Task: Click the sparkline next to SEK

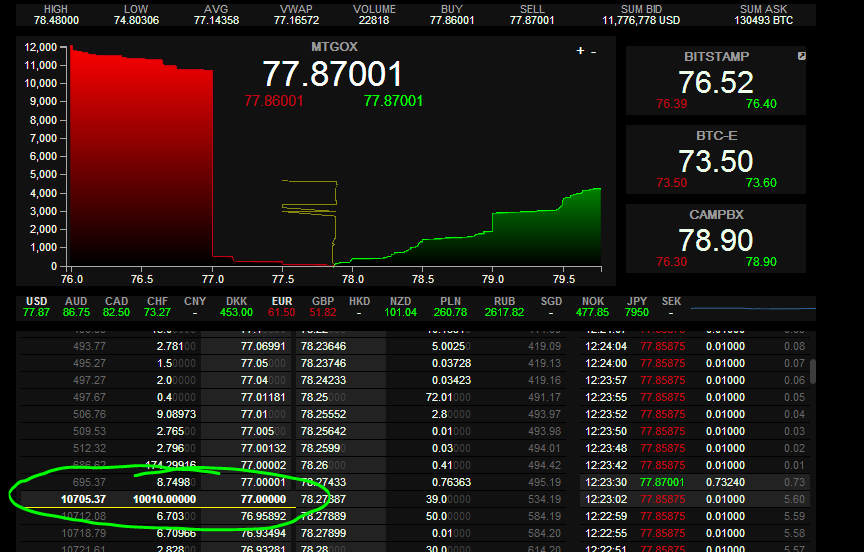Action: pyautogui.click(x=753, y=308)
